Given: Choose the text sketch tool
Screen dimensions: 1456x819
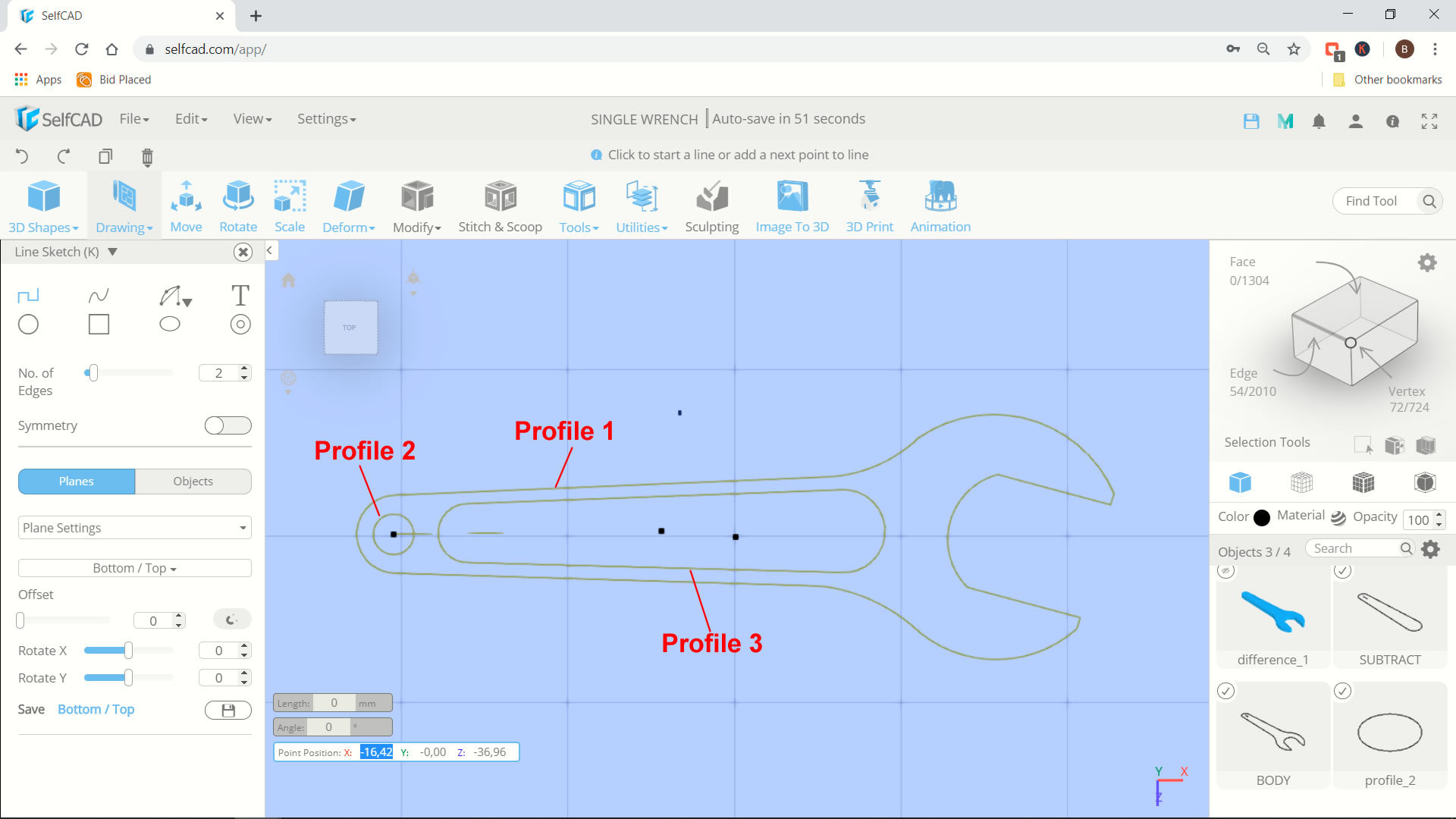Looking at the screenshot, I should point(240,295).
